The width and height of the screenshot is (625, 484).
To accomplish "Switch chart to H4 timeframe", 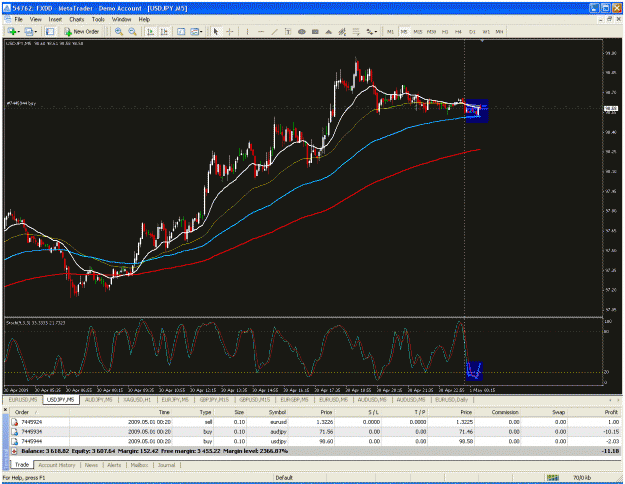I will [458, 31].
